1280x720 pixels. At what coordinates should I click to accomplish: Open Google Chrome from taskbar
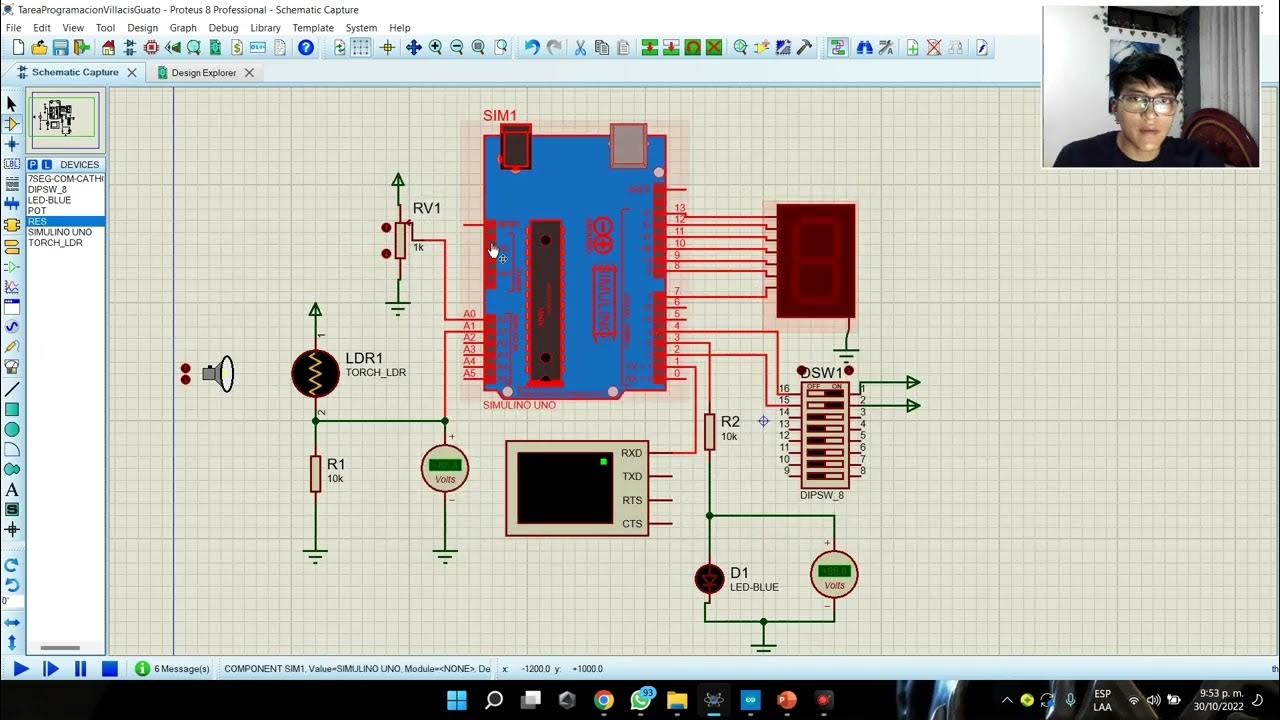pos(603,700)
